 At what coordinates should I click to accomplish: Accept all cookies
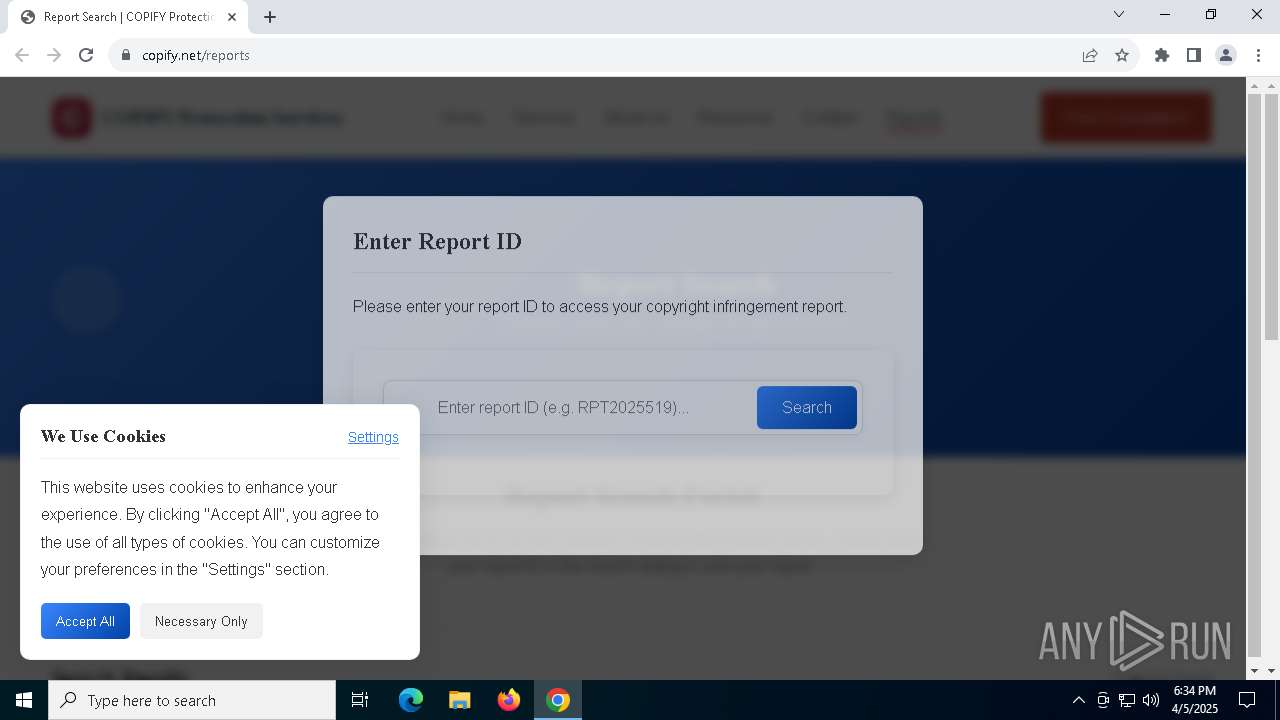(x=85, y=621)
